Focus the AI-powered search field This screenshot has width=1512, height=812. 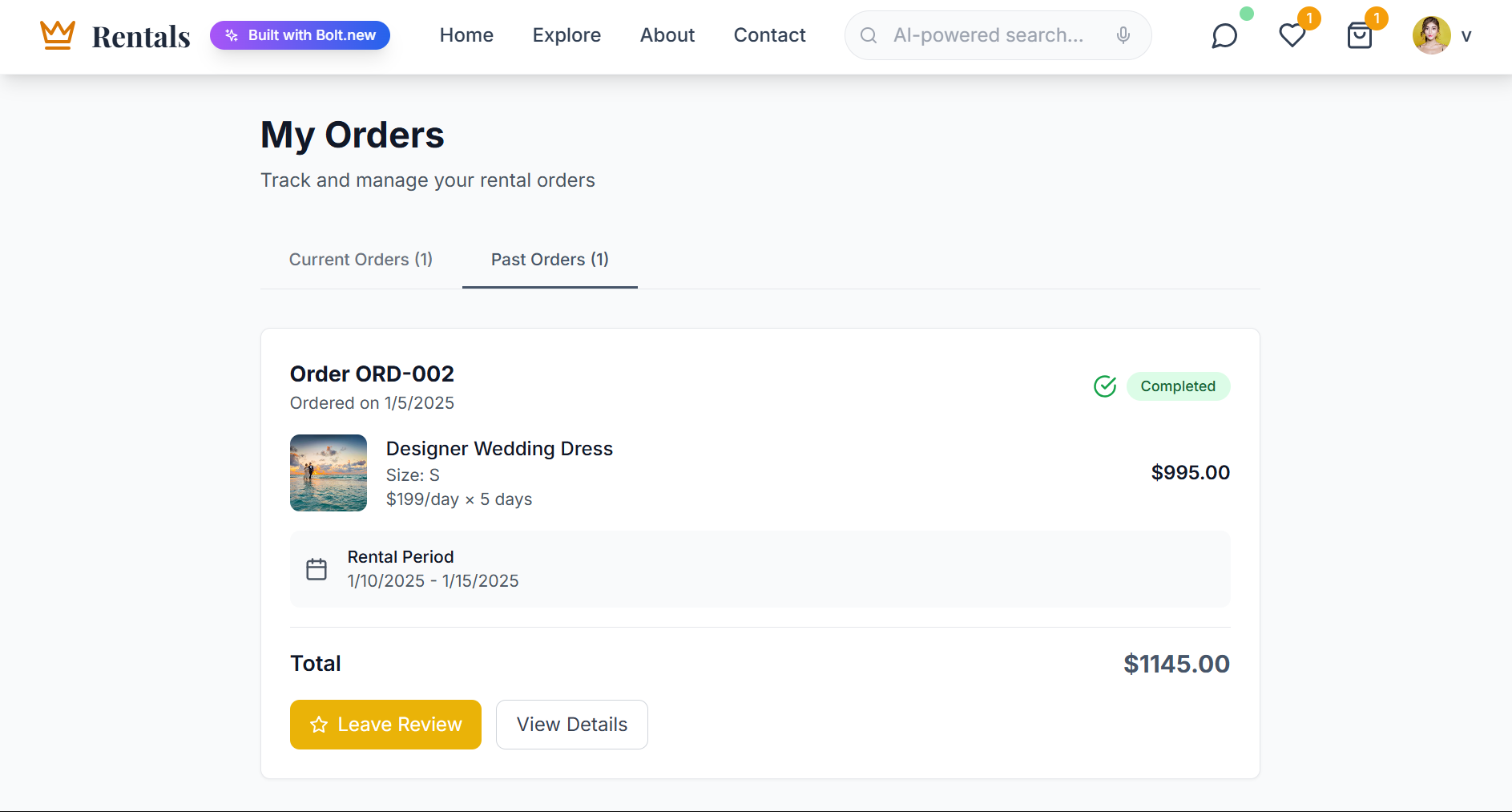point(989,35)
